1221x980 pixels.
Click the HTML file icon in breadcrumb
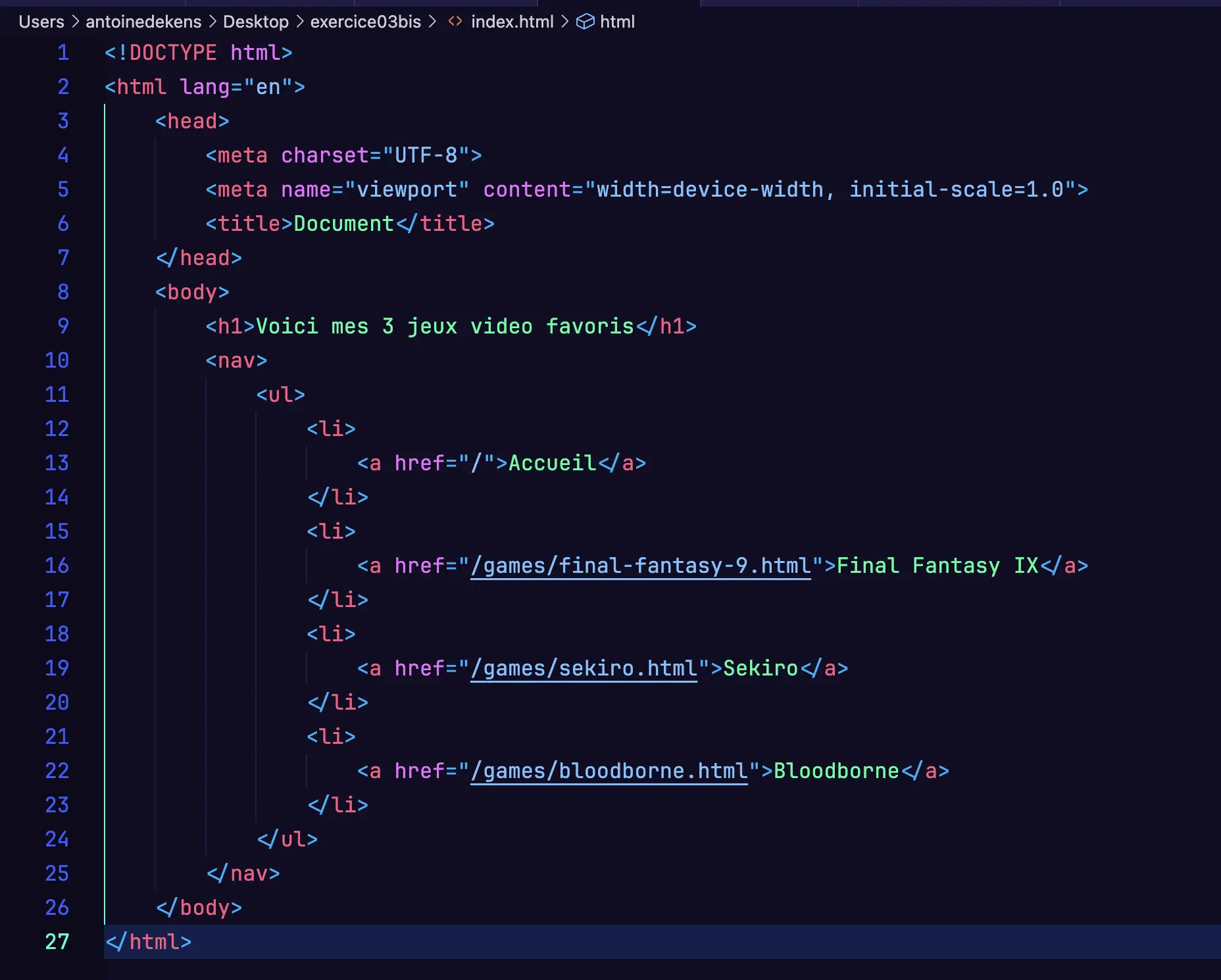point(455,22)
